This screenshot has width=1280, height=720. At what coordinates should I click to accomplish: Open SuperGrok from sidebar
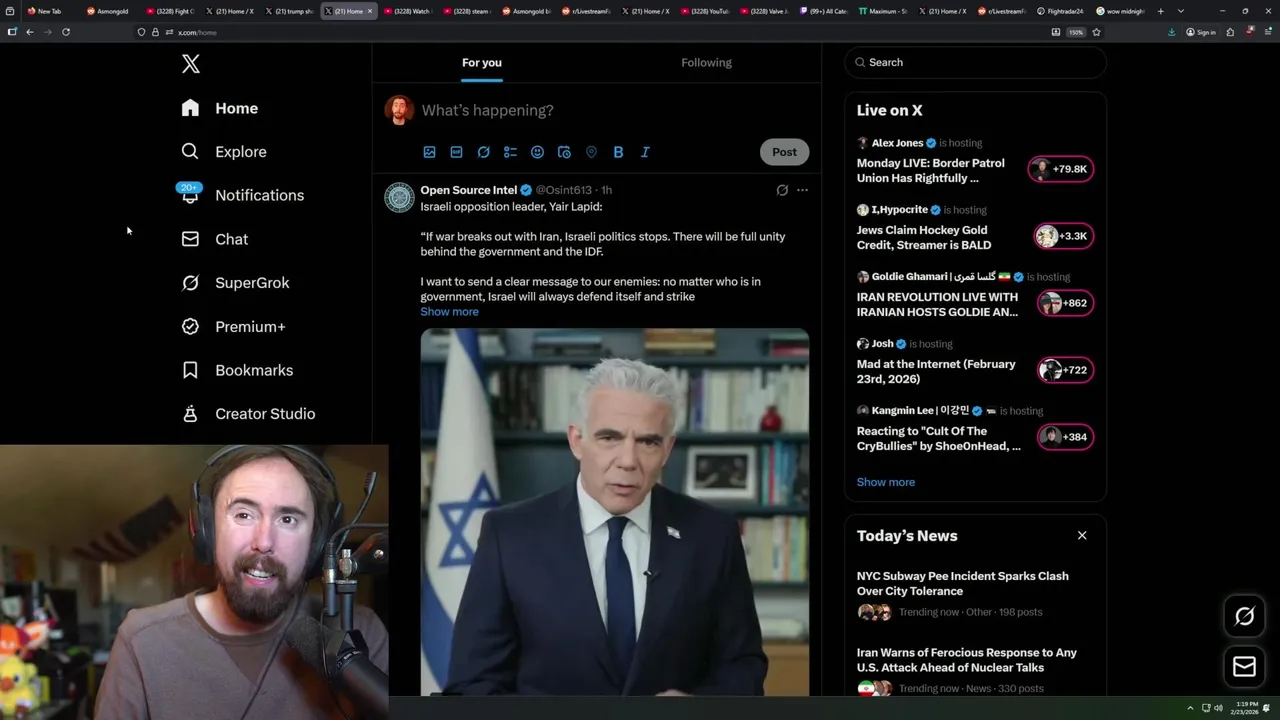(x=235, y=283)
